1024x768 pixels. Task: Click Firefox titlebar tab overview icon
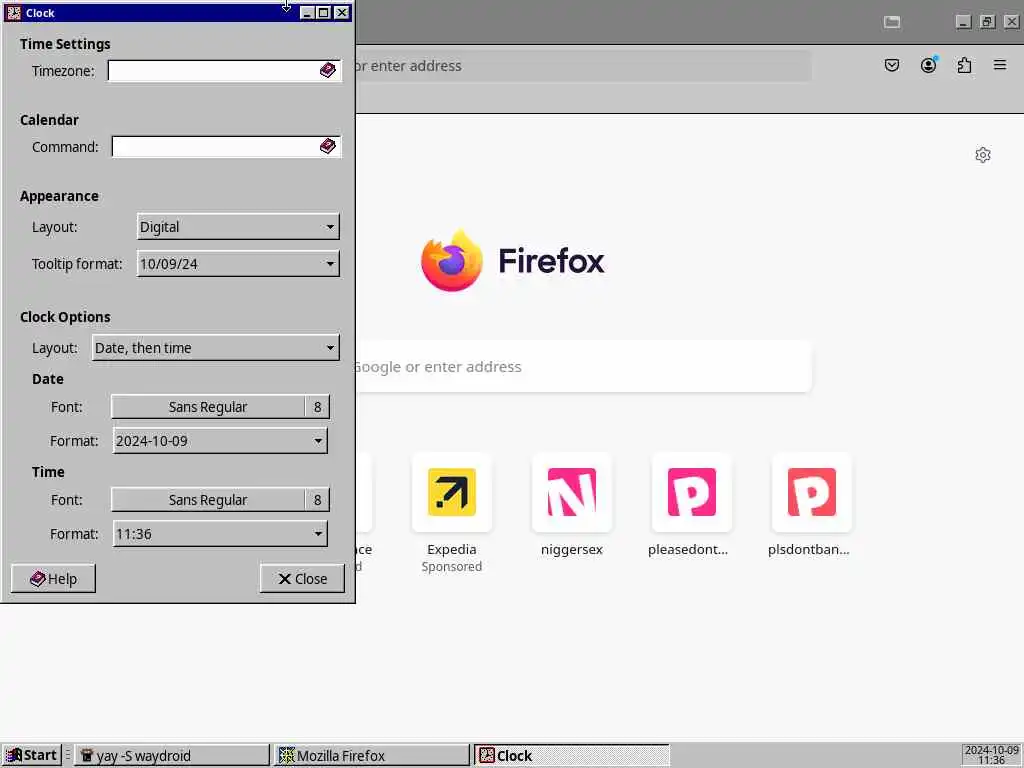coord(892,22)
